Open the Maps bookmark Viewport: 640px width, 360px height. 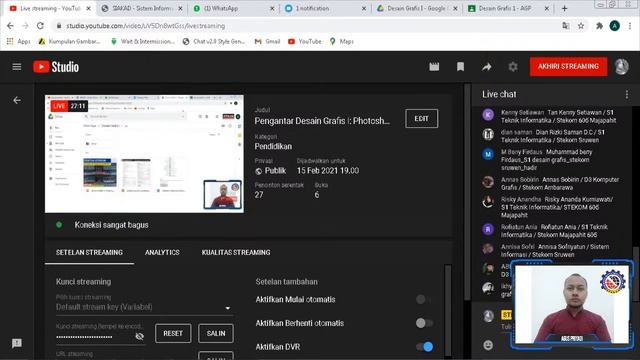(x=341, y=41)
